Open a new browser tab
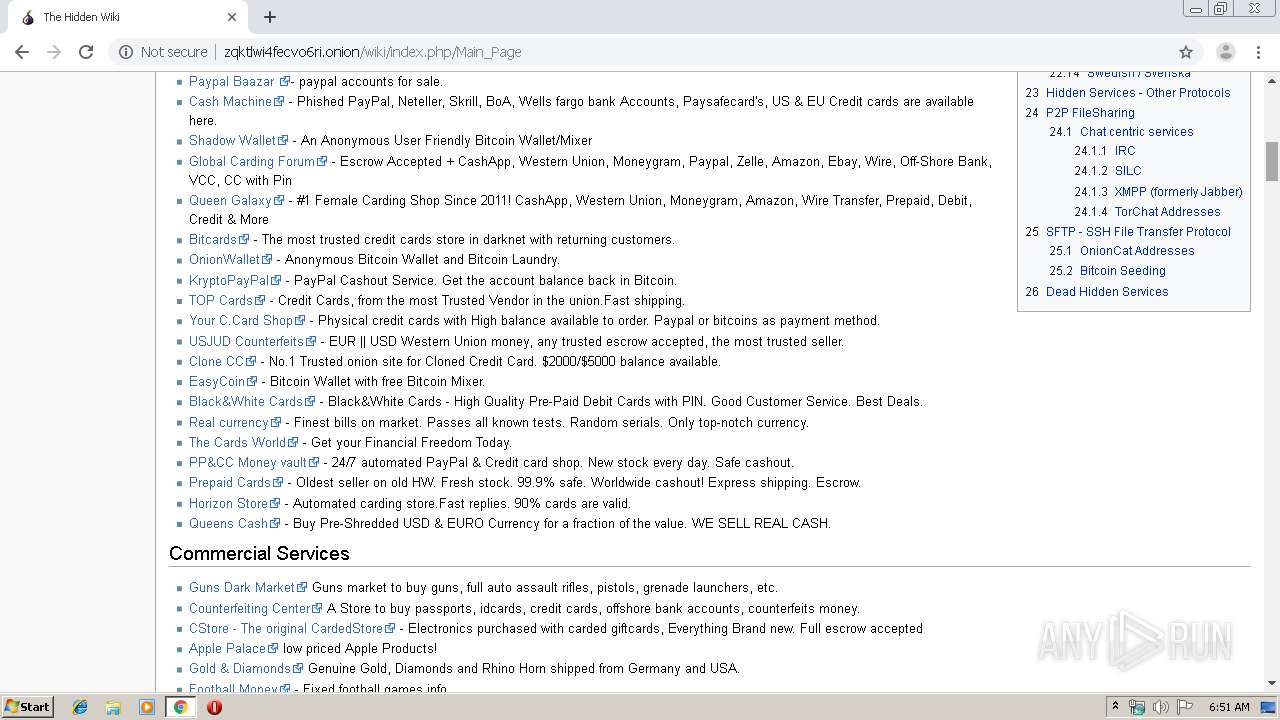 click(270, 17)
